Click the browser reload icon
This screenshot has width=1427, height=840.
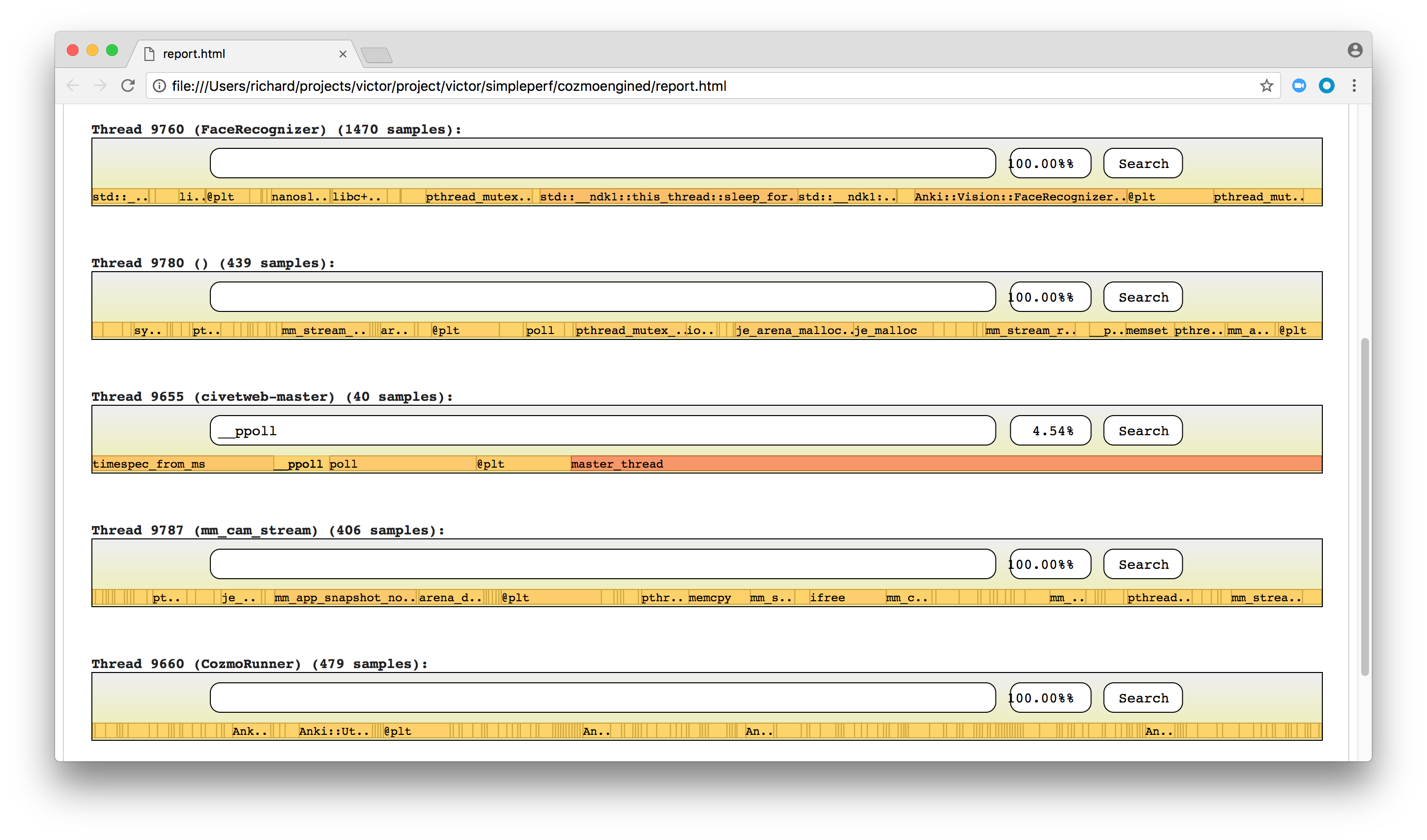click(x=128, y=85)
